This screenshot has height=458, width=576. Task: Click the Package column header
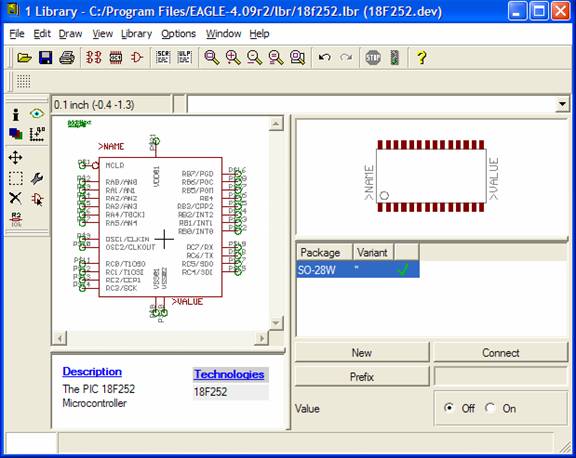pyautogui.click(x=324, y=252)
